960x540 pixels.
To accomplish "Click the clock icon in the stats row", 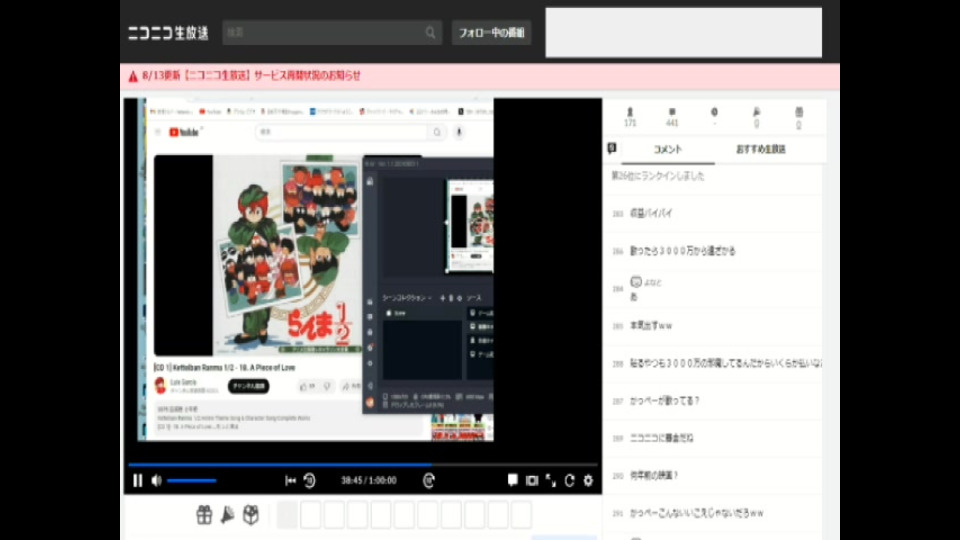I will click(x=714, y=112).
